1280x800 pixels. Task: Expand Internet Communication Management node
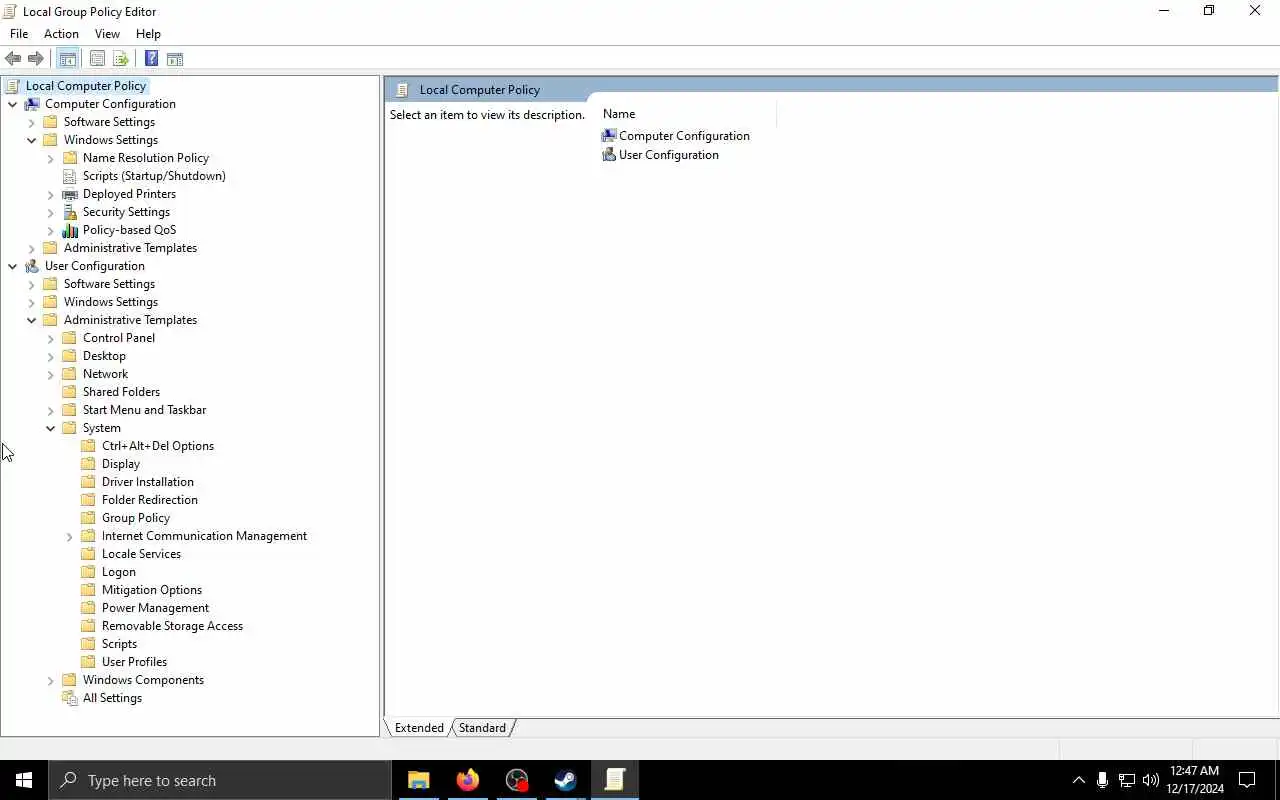70,536
